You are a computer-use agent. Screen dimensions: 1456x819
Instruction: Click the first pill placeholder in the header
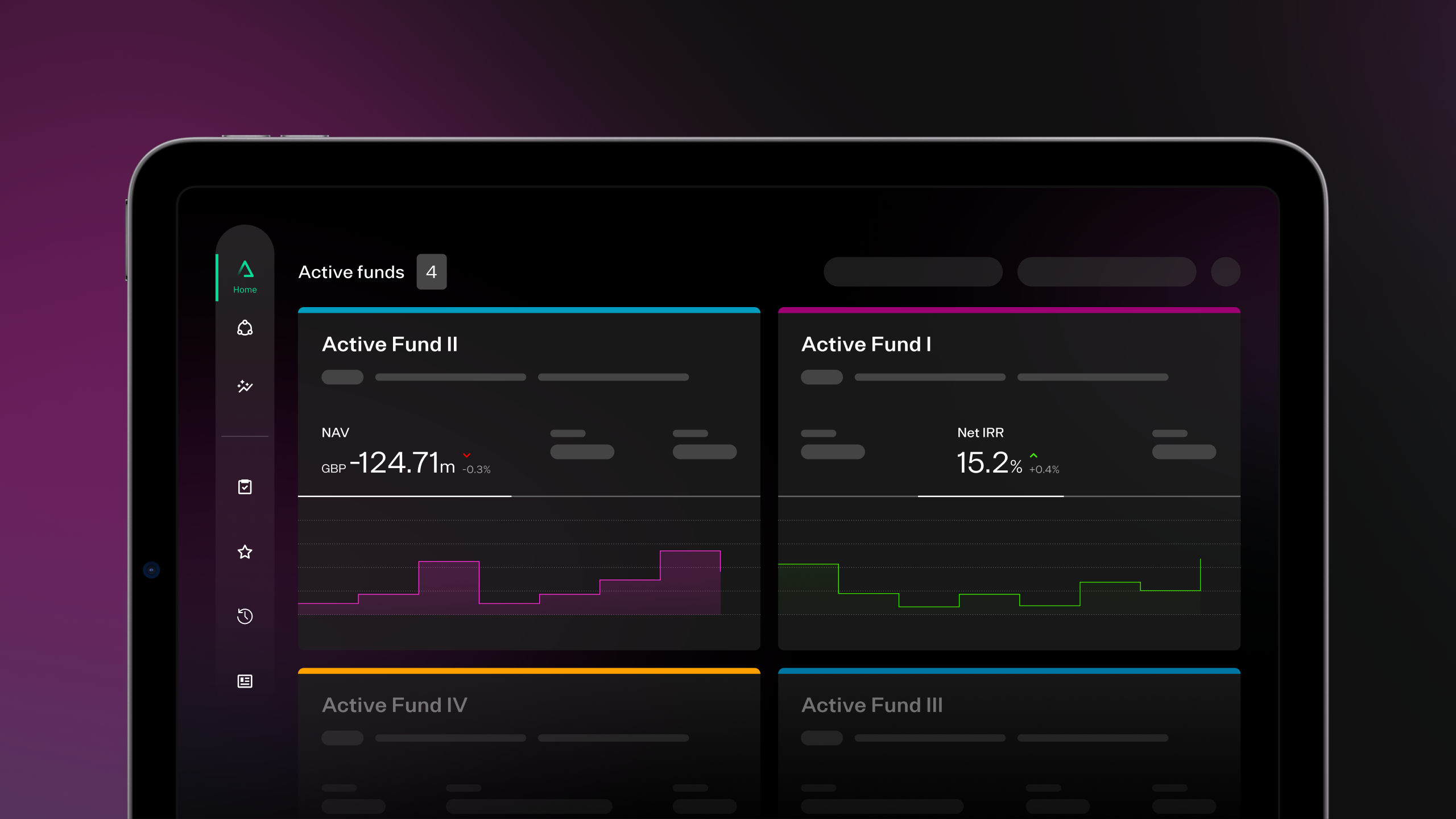pyautogui.click(x=912, y=272)
